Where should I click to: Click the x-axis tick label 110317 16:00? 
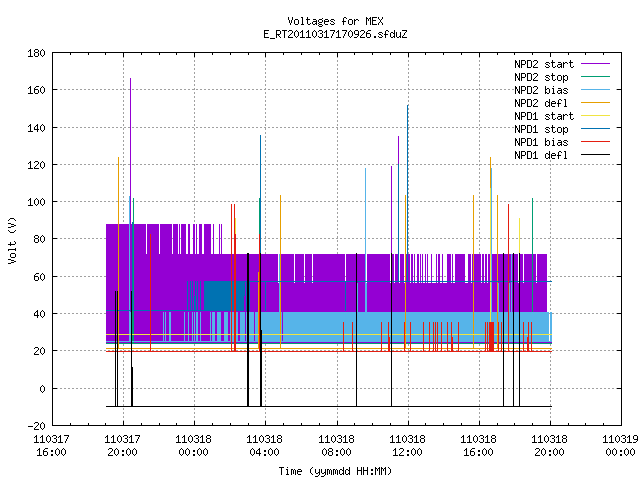pyautogui.click(x=51, y=446)
